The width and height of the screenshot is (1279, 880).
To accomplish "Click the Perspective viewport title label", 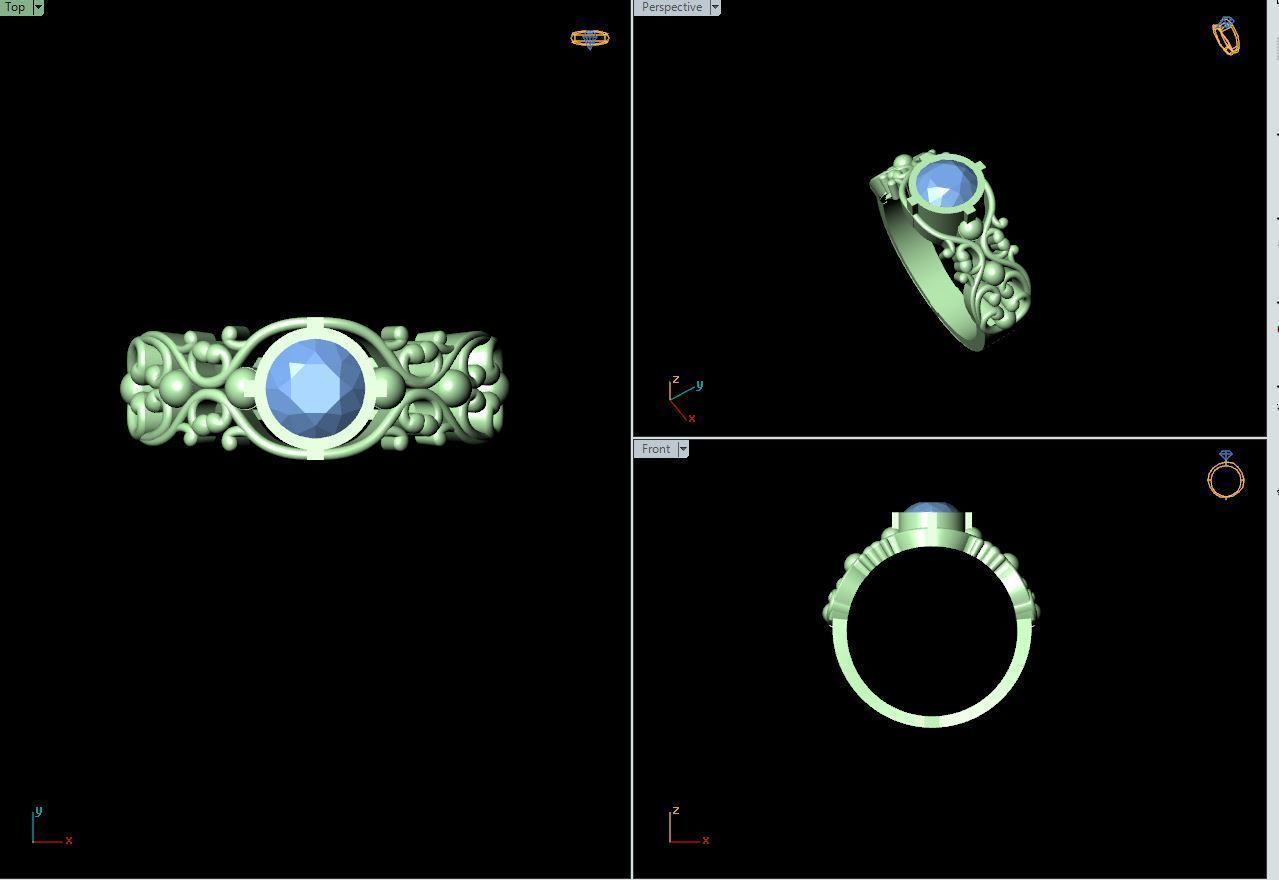I will pyautogui.click(x=671, y=7).
